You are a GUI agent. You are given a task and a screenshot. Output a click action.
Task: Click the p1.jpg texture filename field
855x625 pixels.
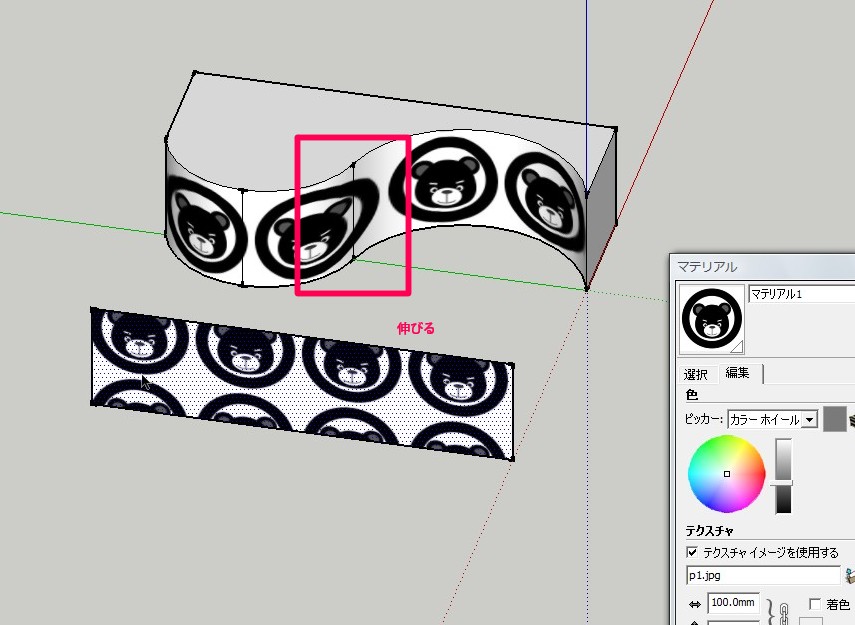[x=763, y=575]
